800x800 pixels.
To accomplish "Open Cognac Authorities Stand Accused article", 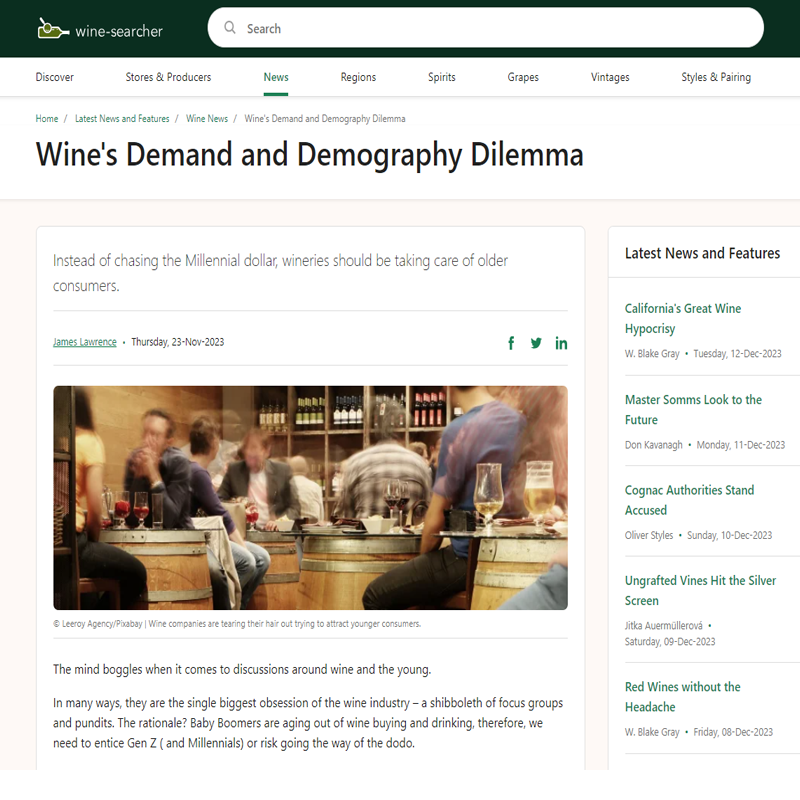I will (689, 500).
